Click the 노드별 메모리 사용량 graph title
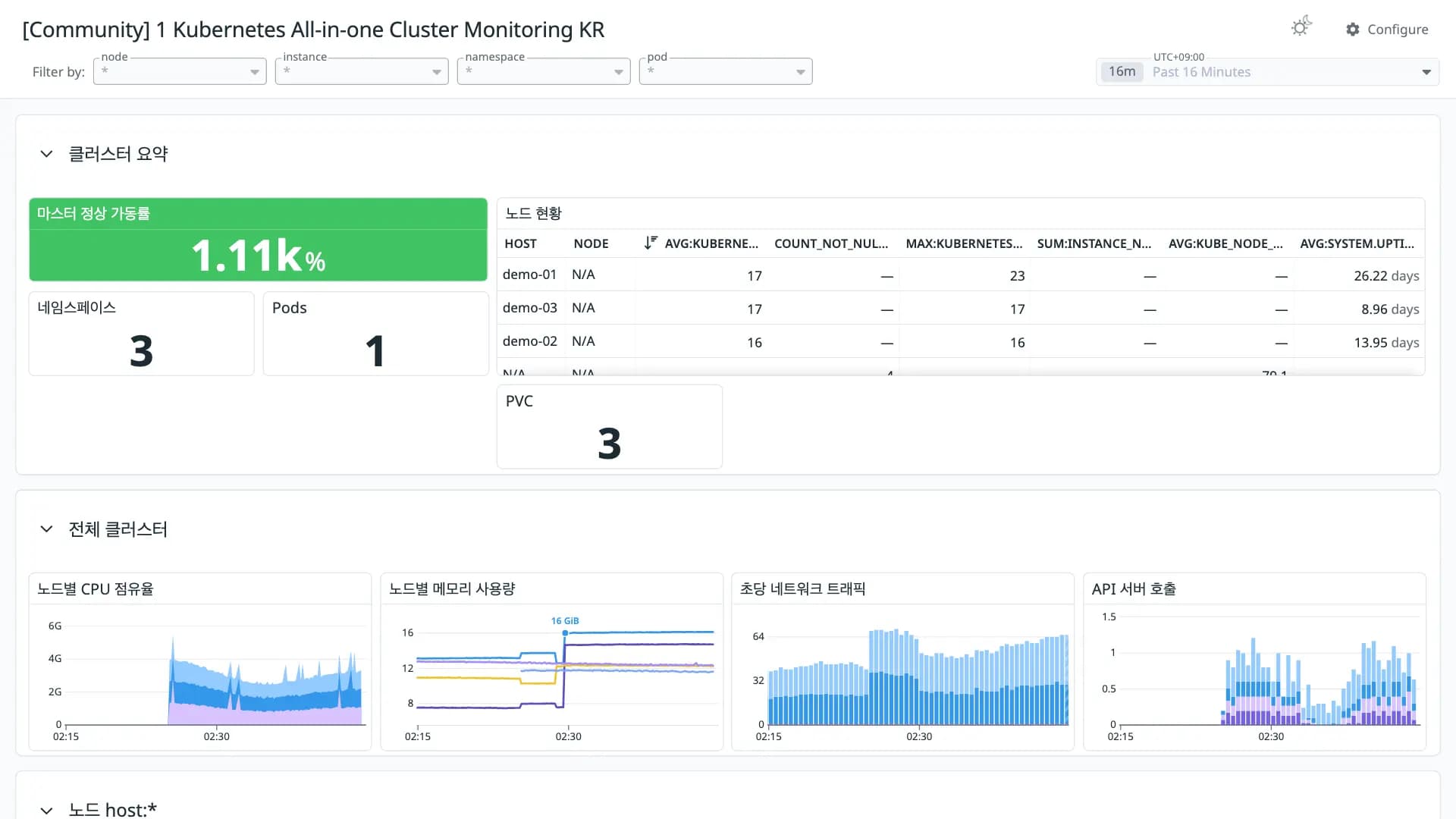The width and height of the screenshot is (1456, 819). click(x=452, y=589)
